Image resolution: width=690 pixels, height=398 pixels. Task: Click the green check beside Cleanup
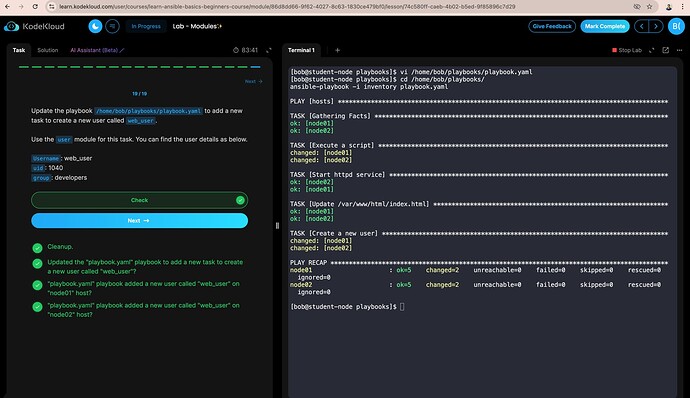37,248
